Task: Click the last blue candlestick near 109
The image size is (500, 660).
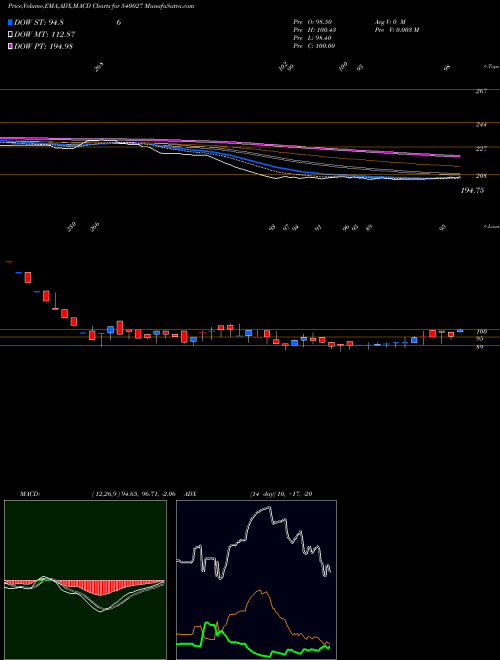Action: (460, 331)
